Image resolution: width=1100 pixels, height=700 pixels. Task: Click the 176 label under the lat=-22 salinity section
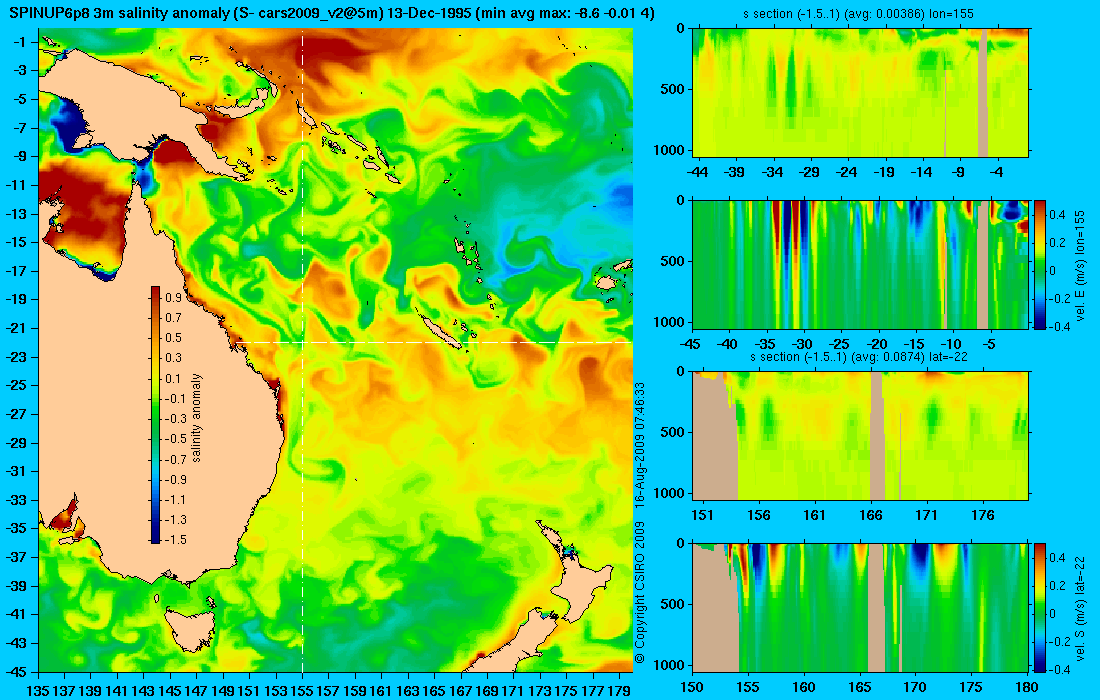[x=983, y=516]
